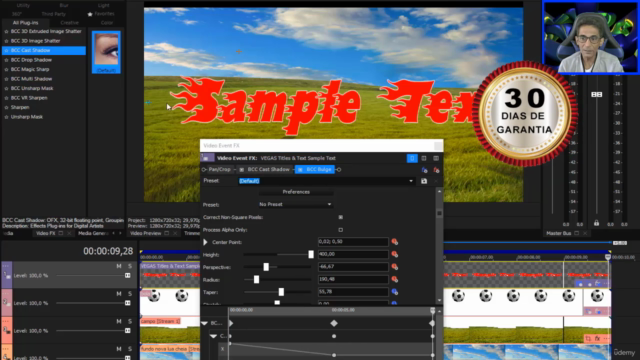Screen dimensions: 640x360
Task: Open the All Plug-ins tab
Action: [x=25, y=23]
